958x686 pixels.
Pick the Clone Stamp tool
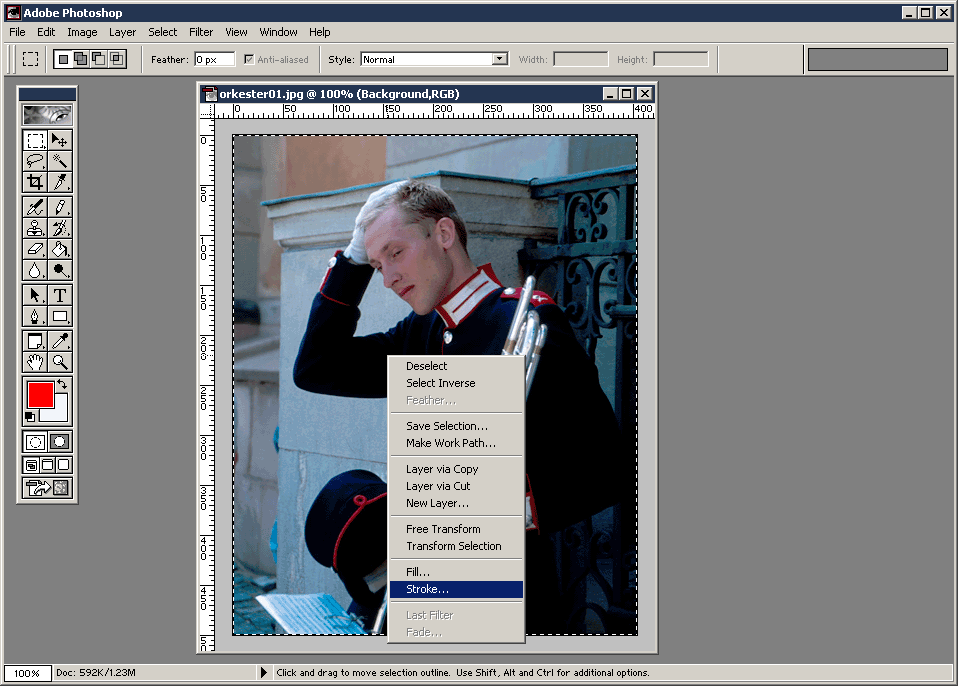click(x=35, y=228)
